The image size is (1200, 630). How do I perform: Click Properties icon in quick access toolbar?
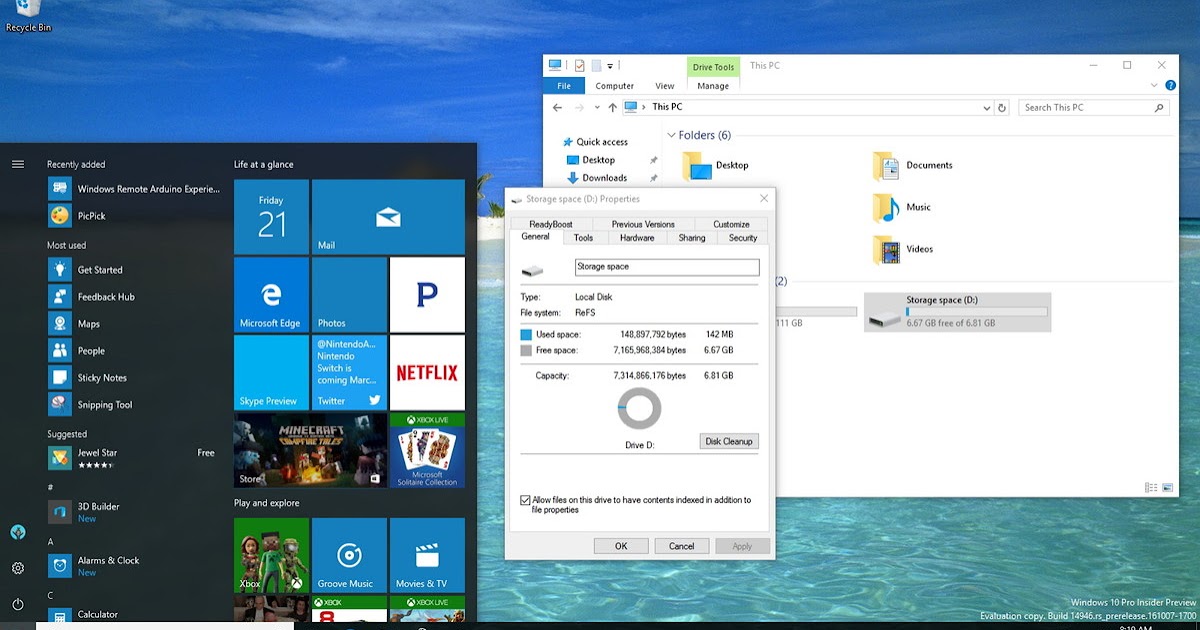(579, 66)
